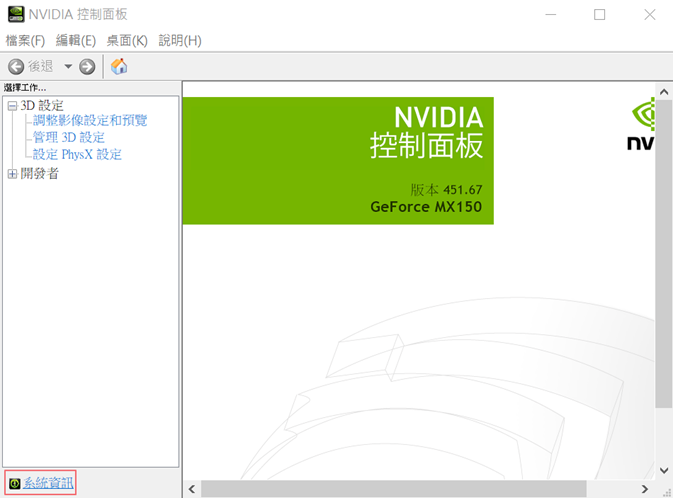Click the vertical scrollbar up arrow
673x498 pixels.
tap(664, 92)
